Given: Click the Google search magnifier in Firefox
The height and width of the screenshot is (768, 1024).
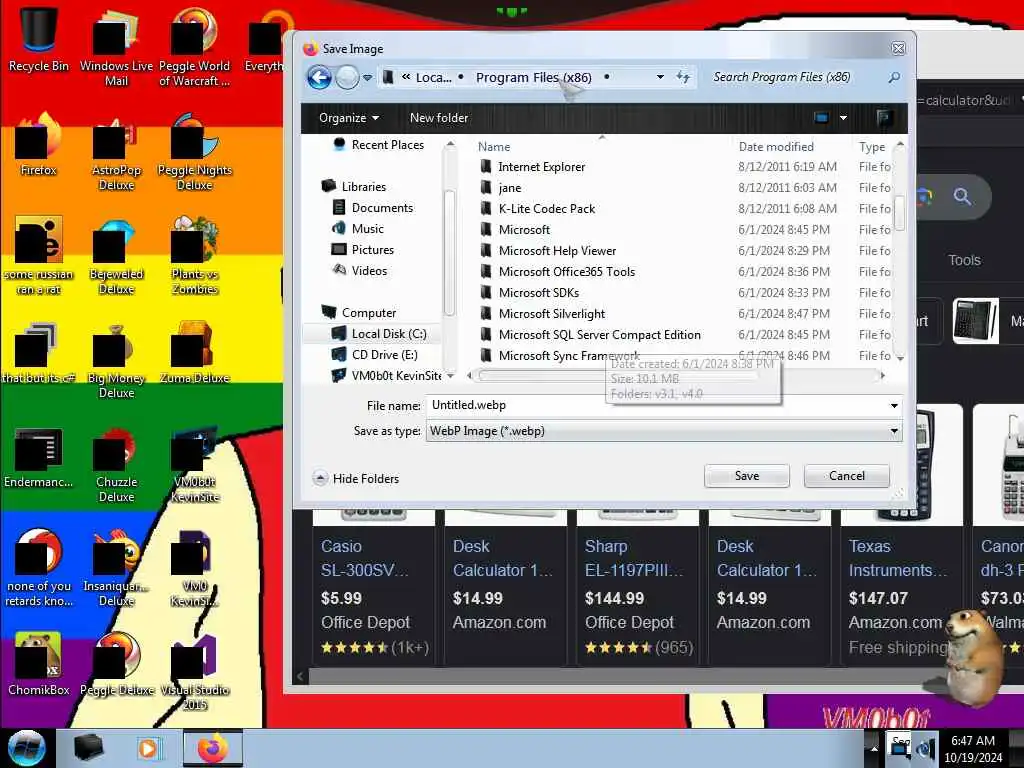Looking at the screenshot, I should (962, 196).
